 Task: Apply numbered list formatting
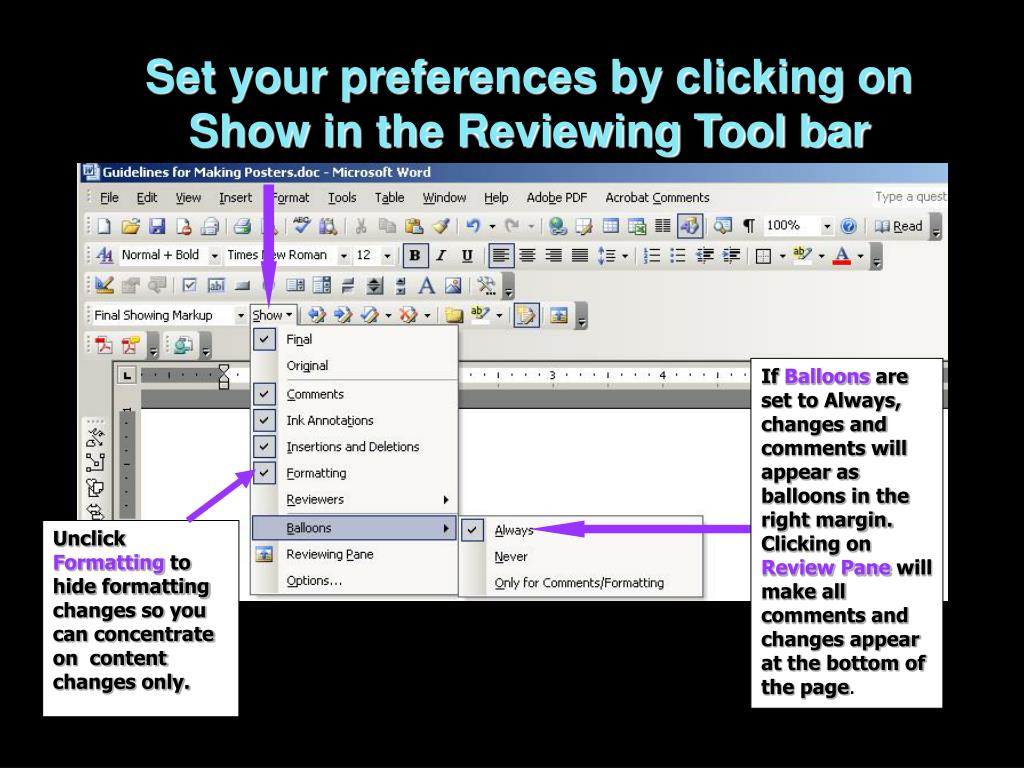652,255
